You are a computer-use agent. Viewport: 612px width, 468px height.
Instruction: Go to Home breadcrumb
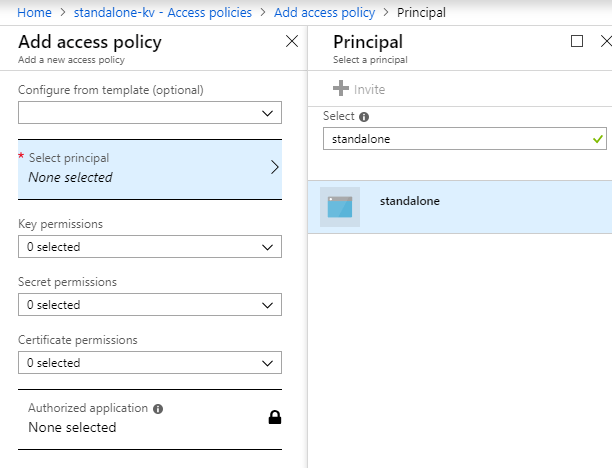pyautogui.click(x=35, y=13)
